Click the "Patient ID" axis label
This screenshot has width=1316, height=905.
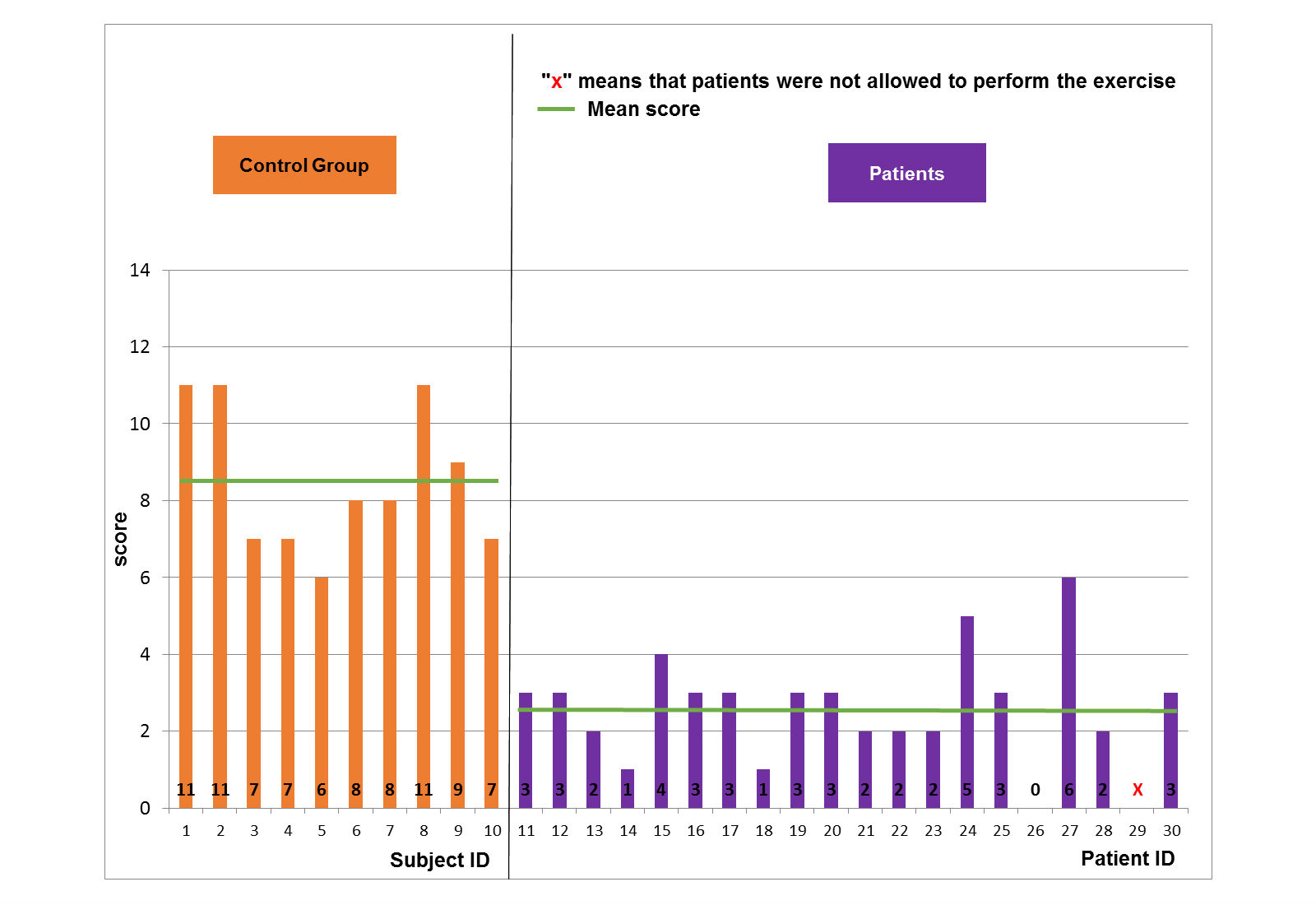[x=1127, y=858]
